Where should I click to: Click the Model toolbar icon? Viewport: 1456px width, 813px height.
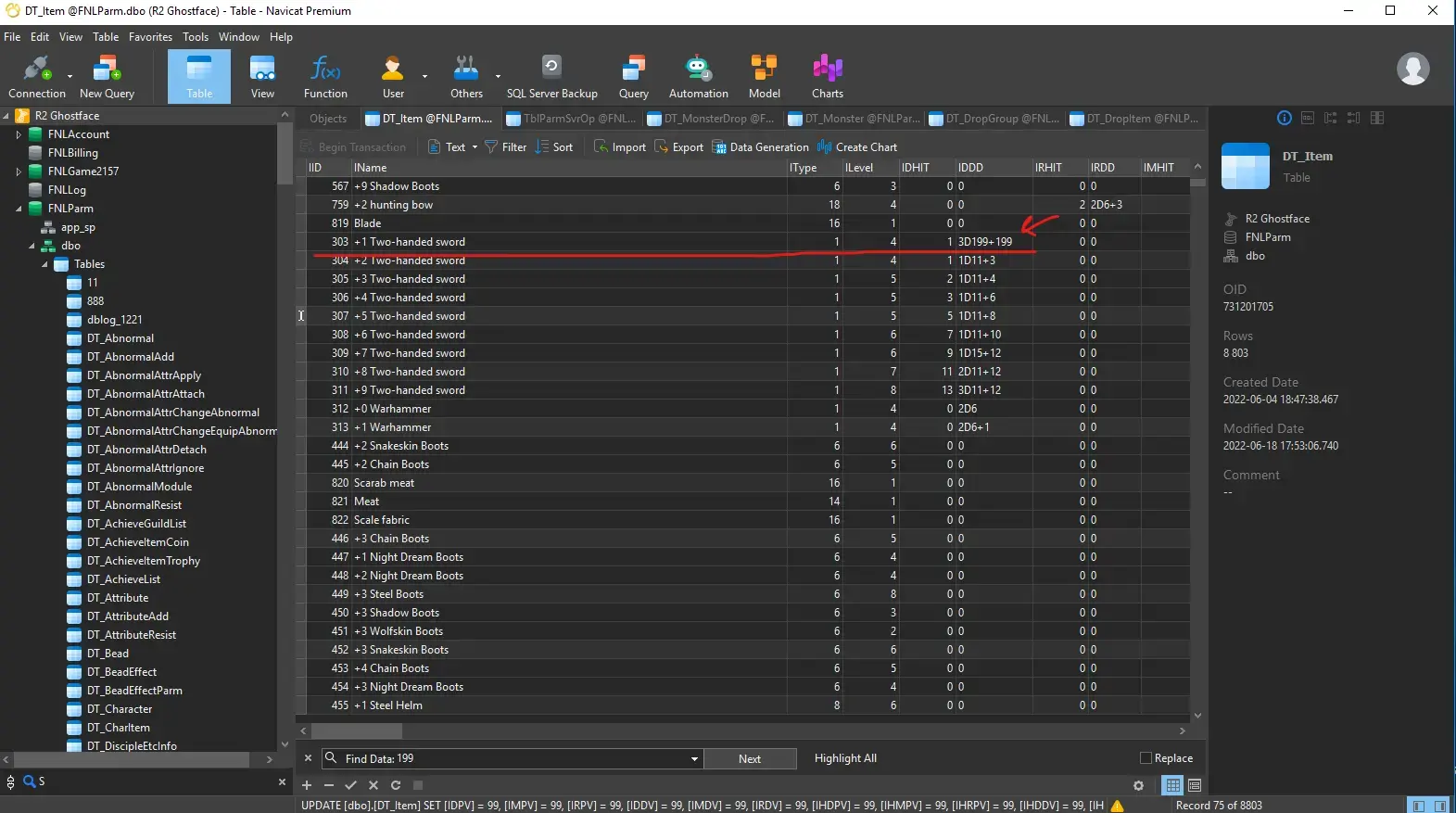tap(764, 76)
